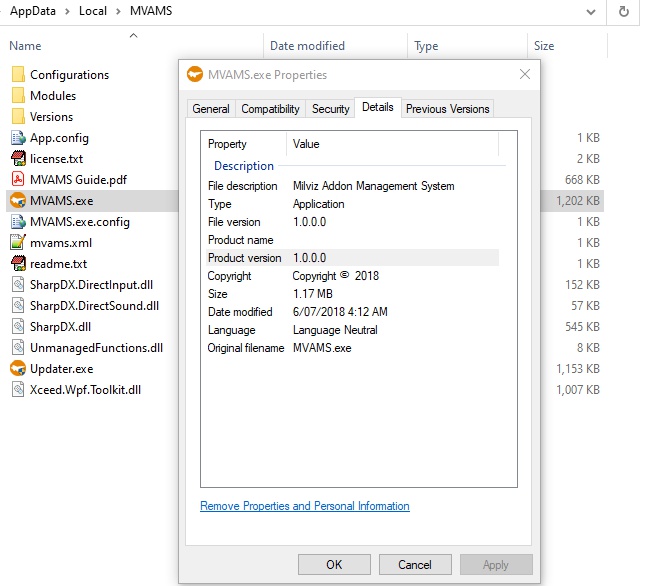Click MVAMS in the address bar
Screen dimensions: 648x586
pos(151,11)
